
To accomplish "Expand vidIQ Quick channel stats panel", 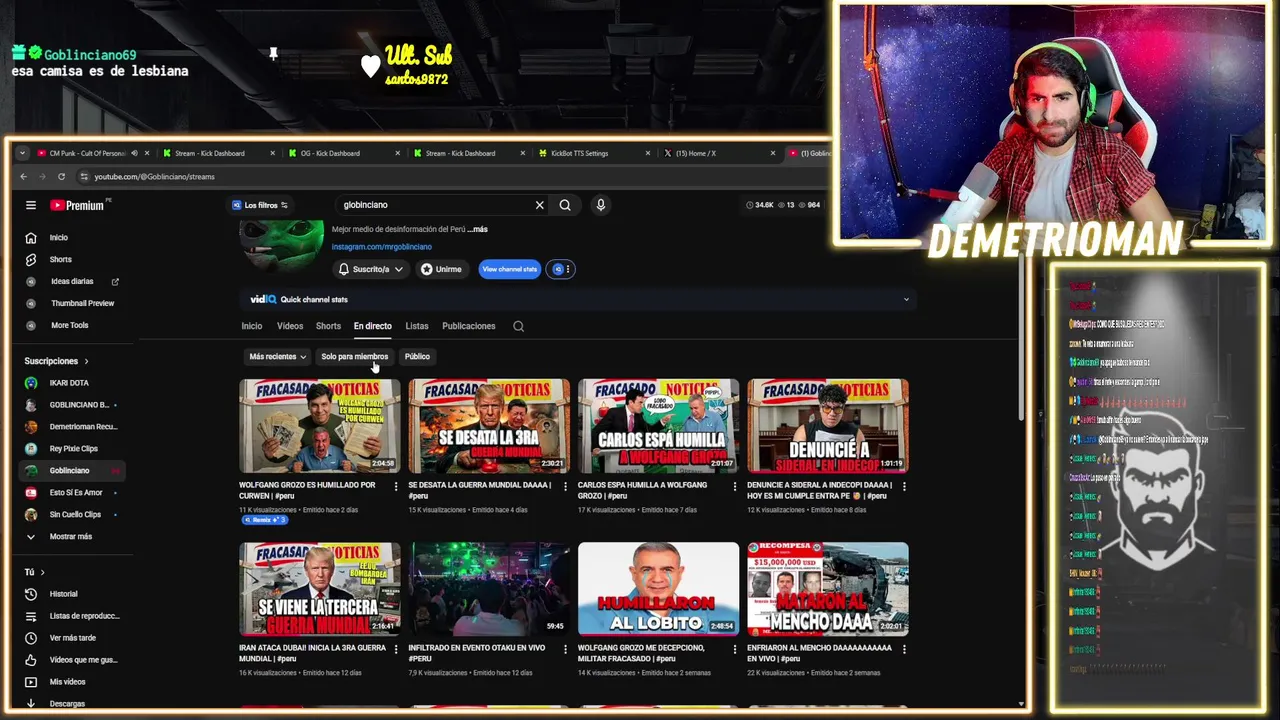I will [906, 299].
